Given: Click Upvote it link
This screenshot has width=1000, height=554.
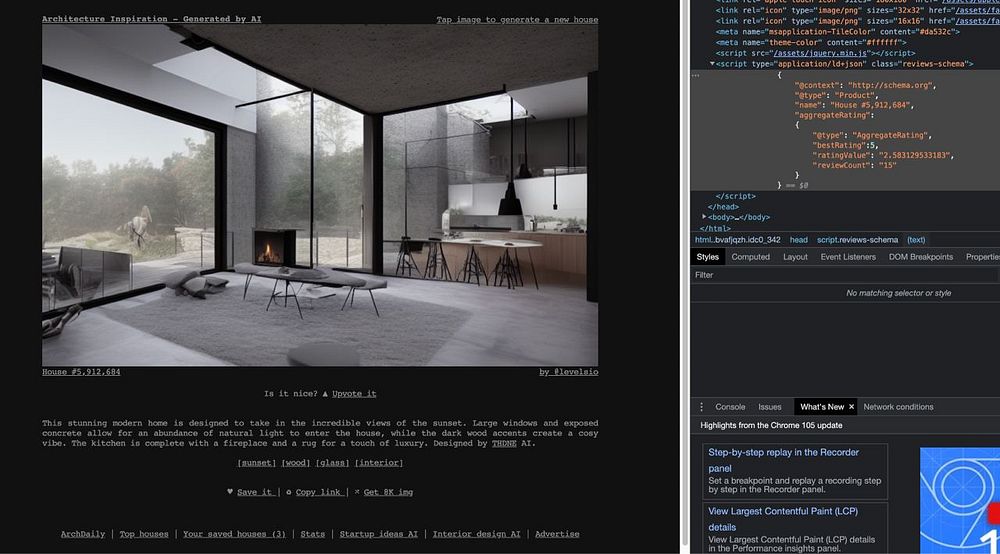Looking at the screenshot, I should coord(354,394).
